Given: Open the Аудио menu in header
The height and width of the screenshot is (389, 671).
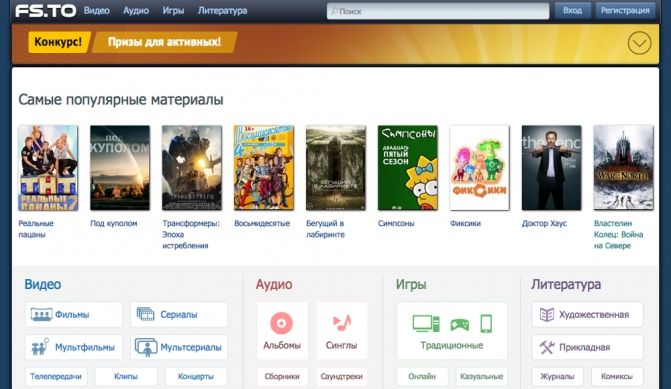Looking at the screenshot, I should (136, 11).
